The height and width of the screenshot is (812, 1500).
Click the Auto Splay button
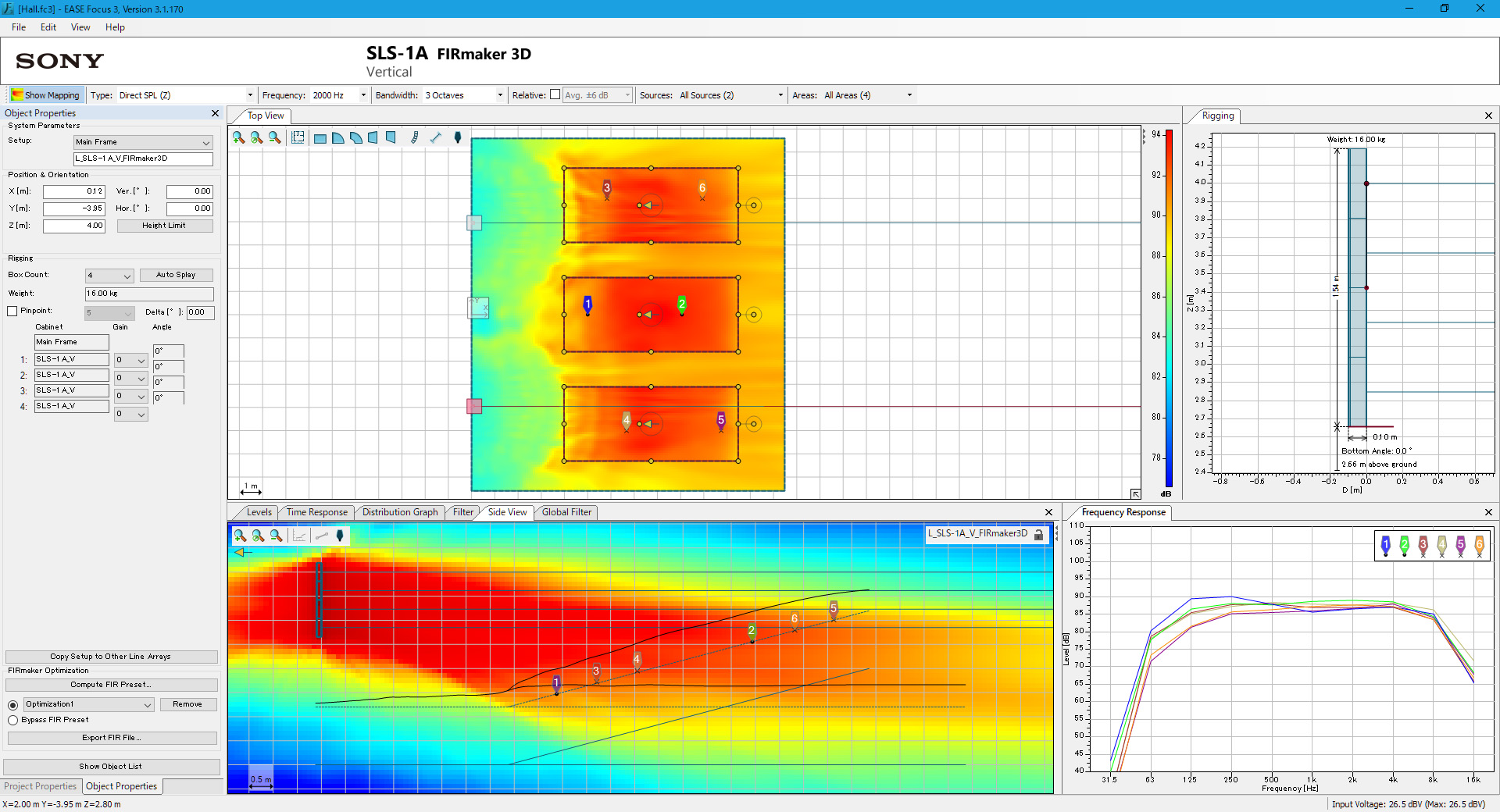coord(176,275)
